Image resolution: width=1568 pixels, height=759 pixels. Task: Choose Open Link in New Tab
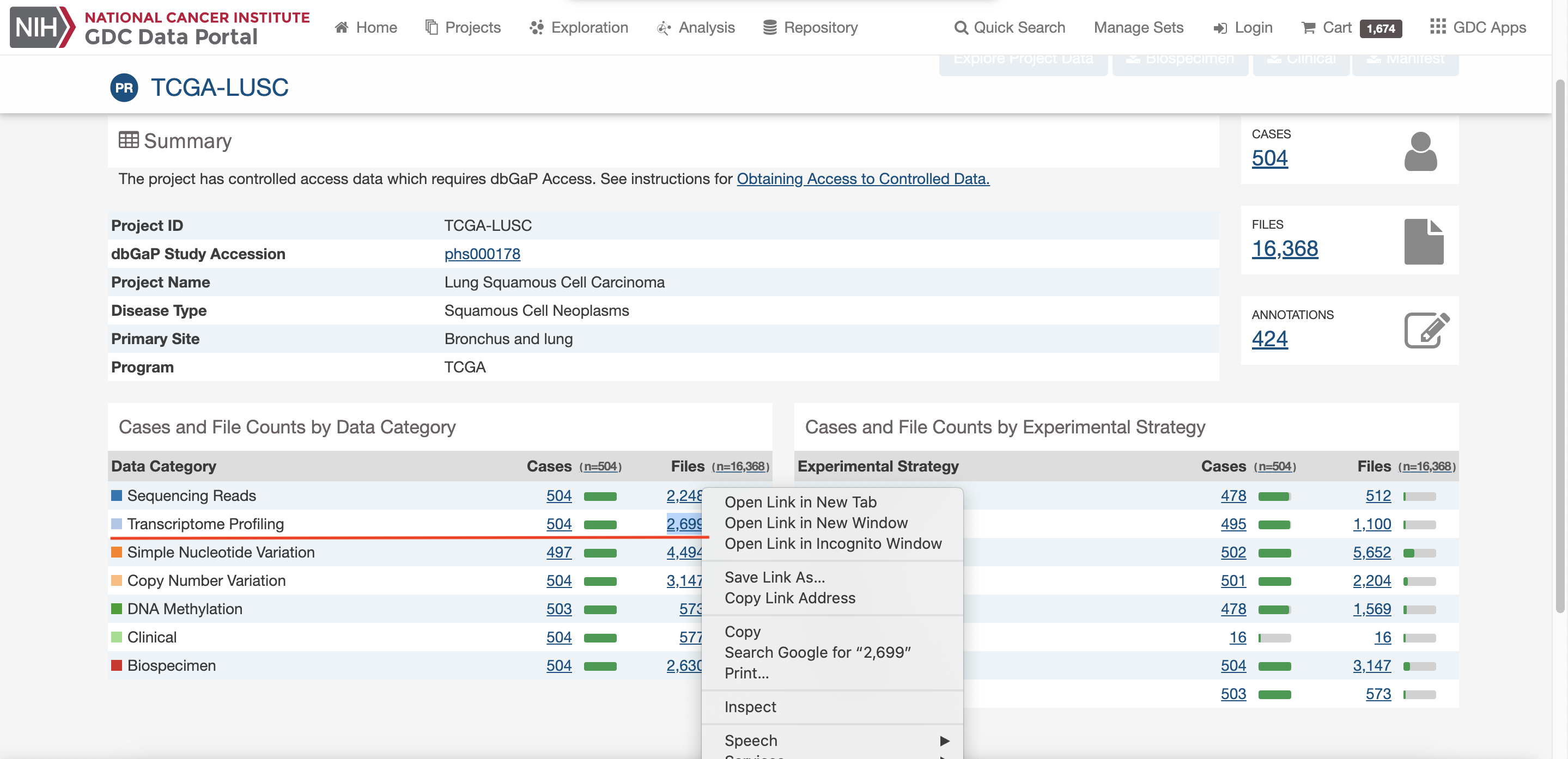[x=832, y=502]
